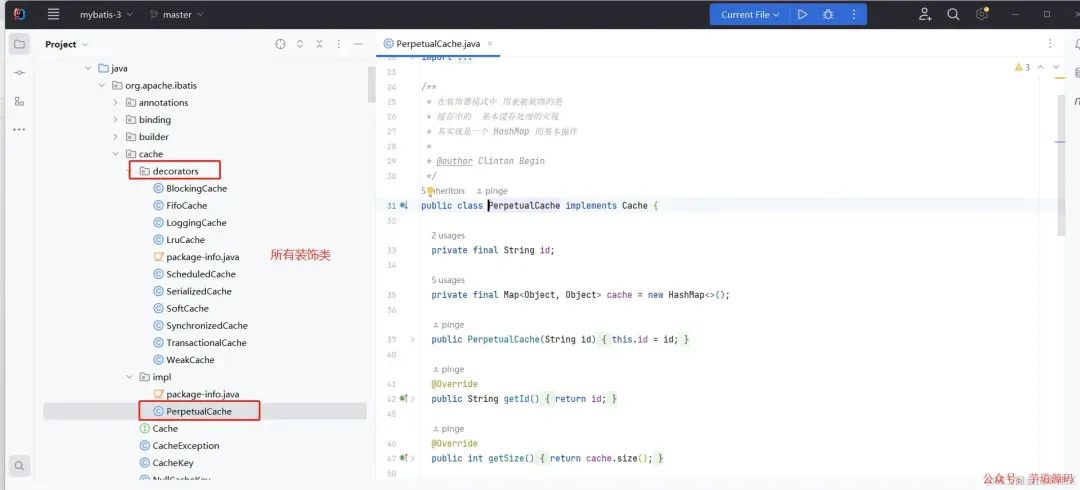Open the Project view selector dropdown

click(66, 44)
